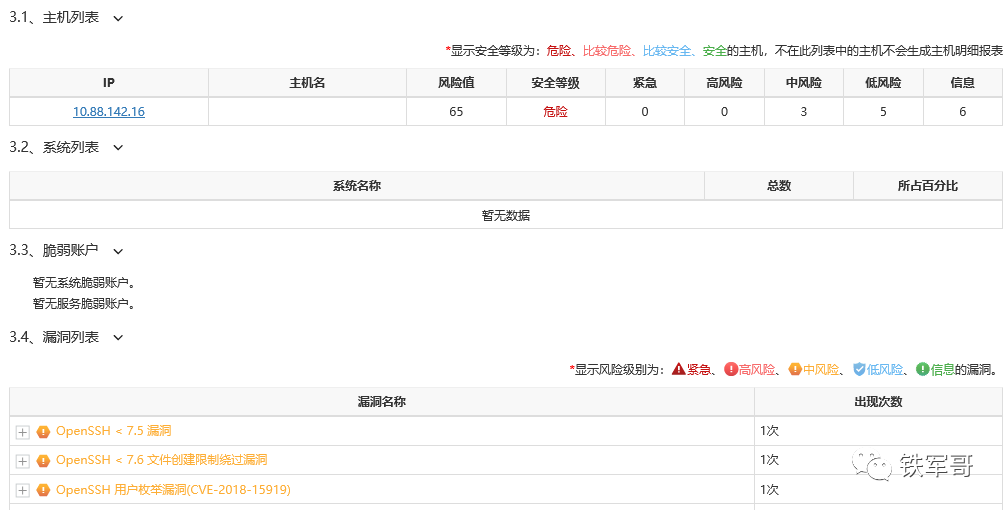The width and height of the screenshot is (1006, 510).
Task: Open the OpenSSH < 7.5 漏洞 entry
Action: pyautogui.click(x=114, y=431)
